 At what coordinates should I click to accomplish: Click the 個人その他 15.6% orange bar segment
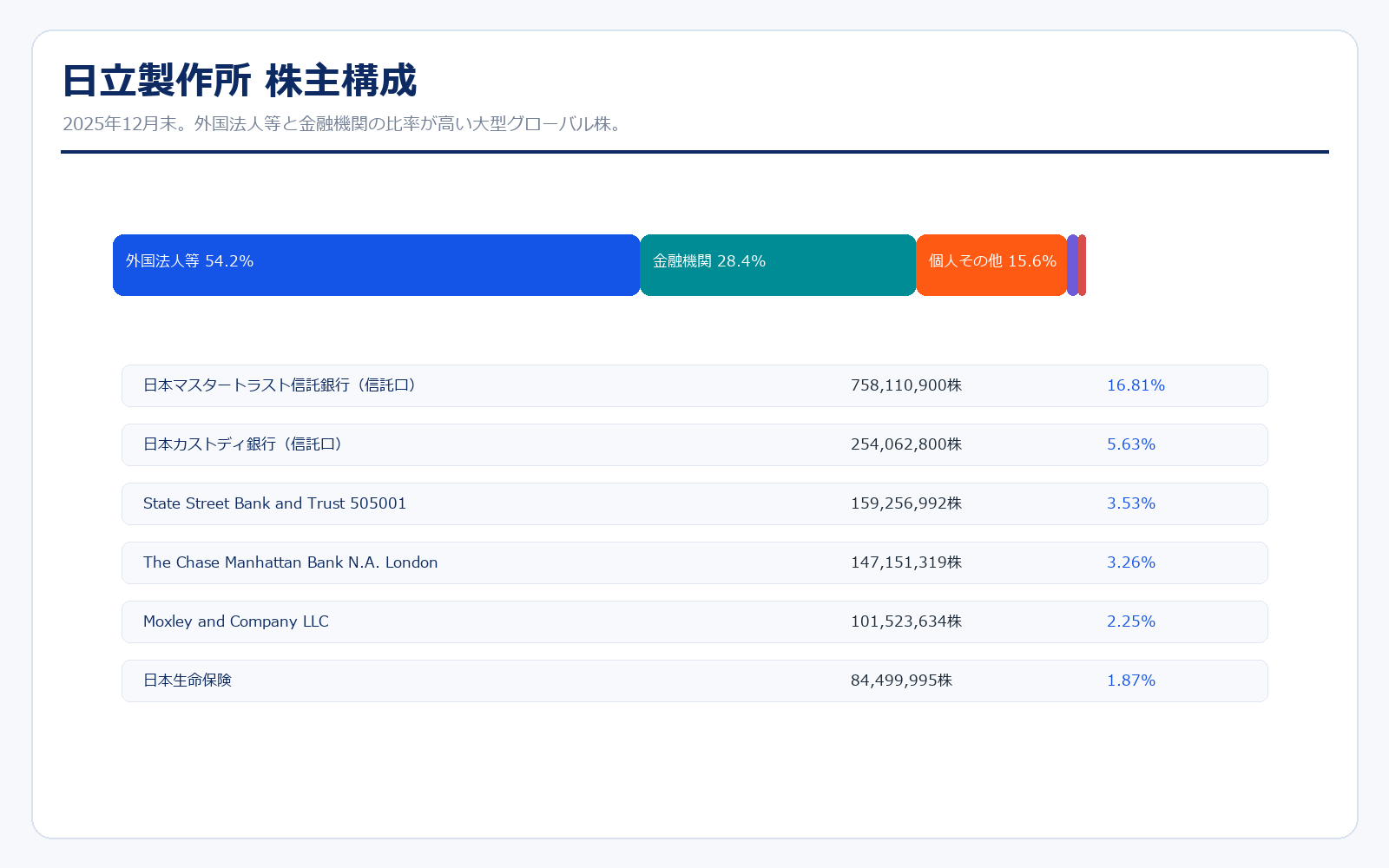991,265
